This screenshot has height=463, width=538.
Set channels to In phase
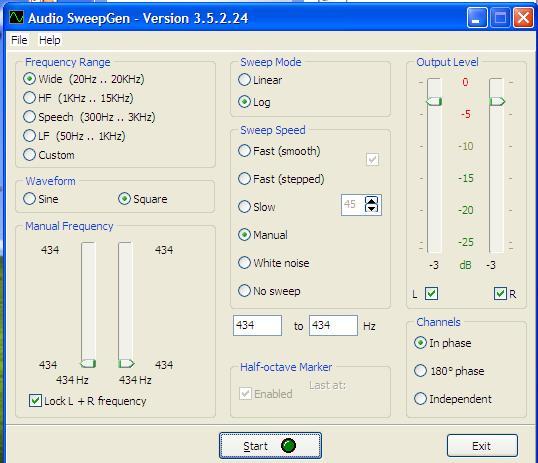443,343
